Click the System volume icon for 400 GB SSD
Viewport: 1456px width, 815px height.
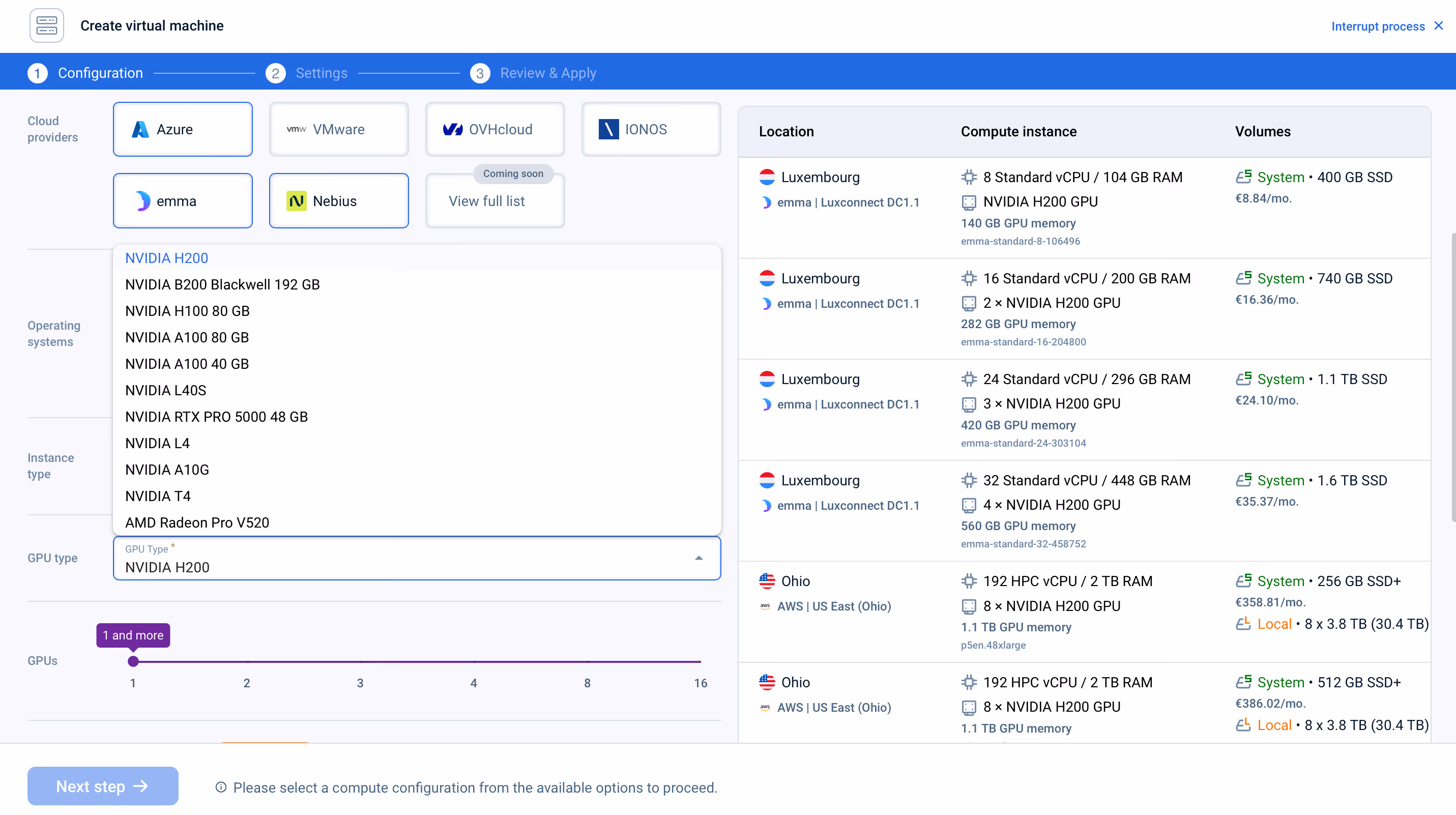(x=1243, y=177)
